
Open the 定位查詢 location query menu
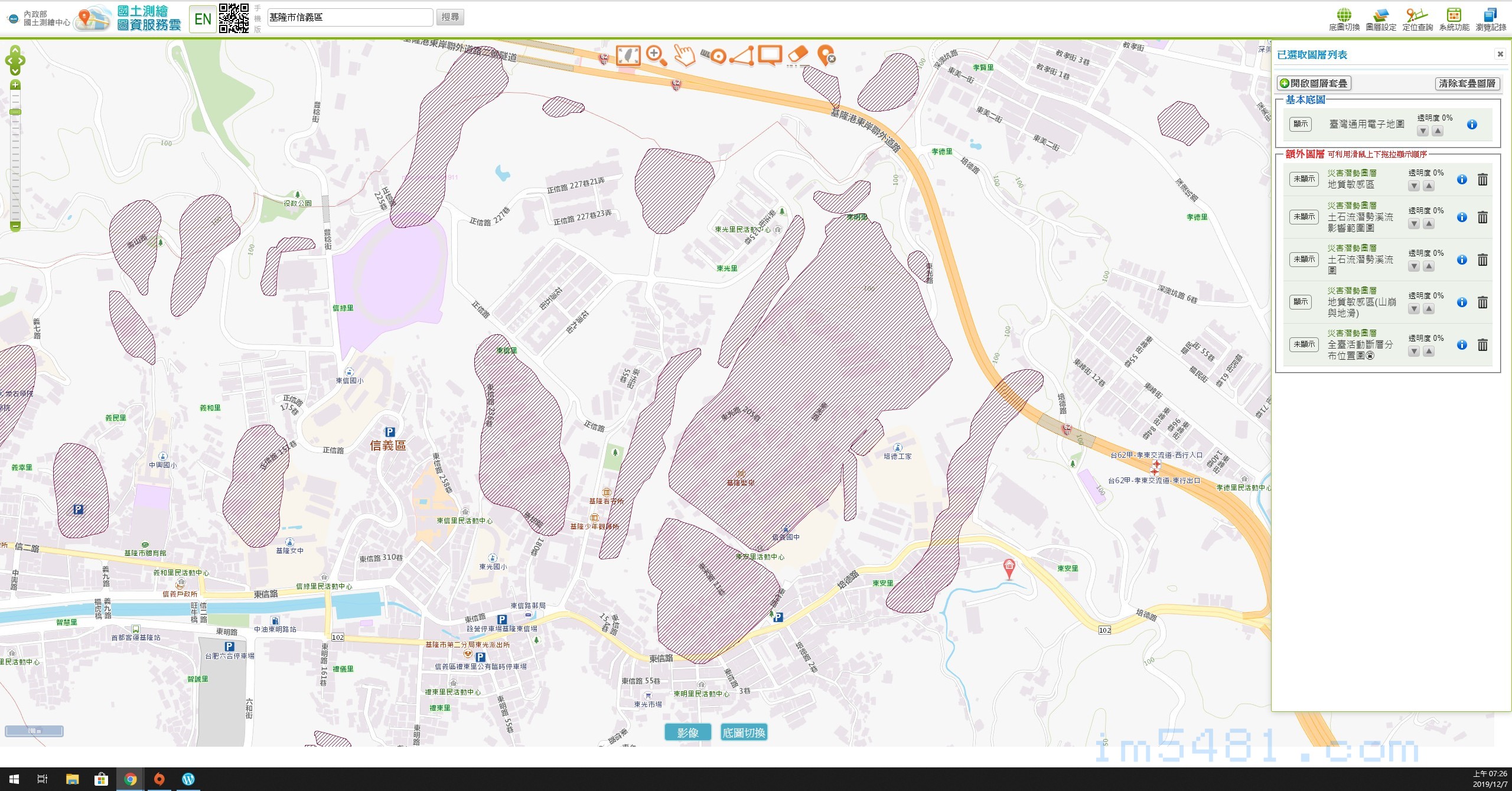[x=1417, y=19]
